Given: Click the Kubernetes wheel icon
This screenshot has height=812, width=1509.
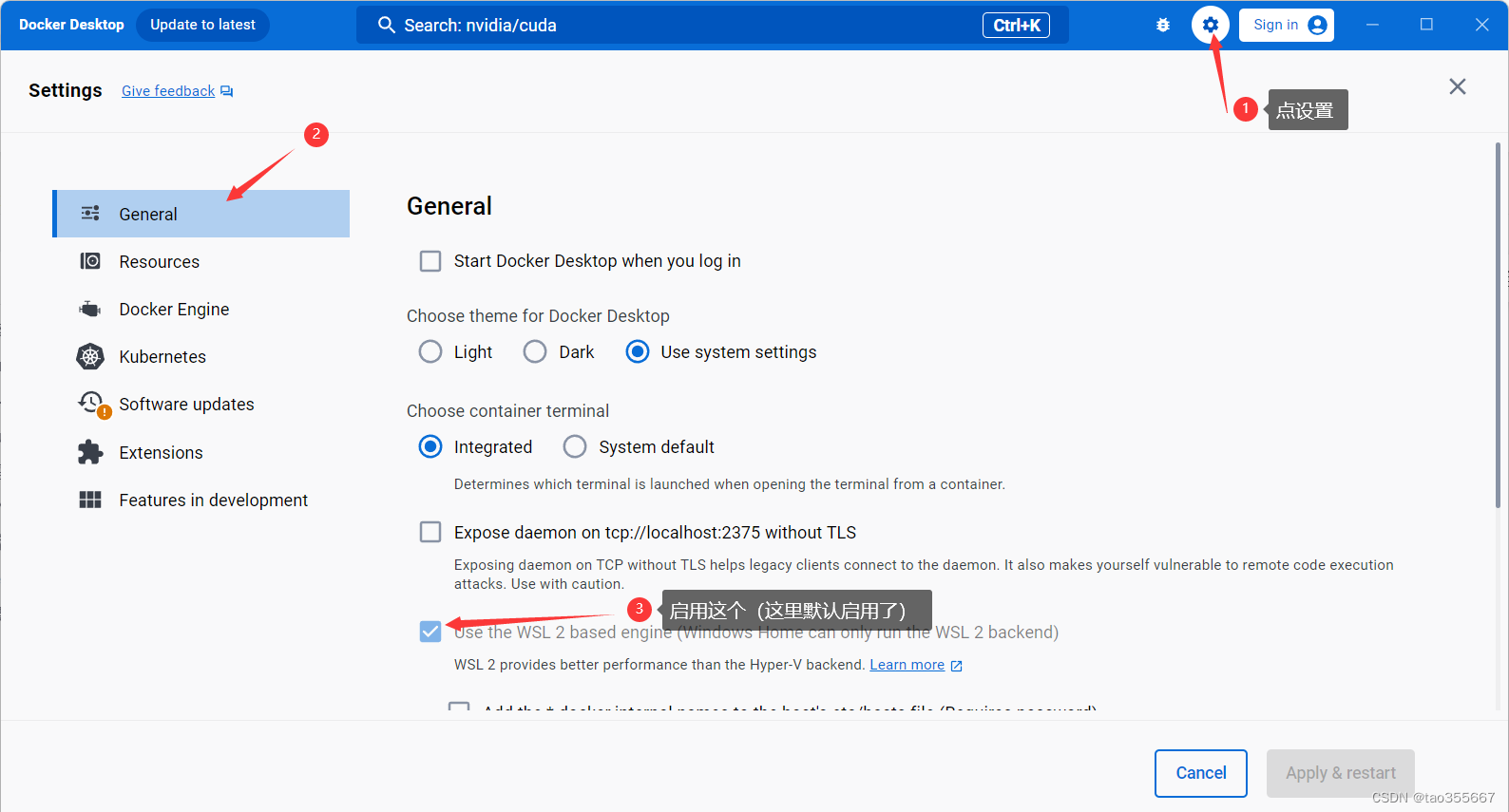Looking at the screenshot, I should click(x=90, y=356).
